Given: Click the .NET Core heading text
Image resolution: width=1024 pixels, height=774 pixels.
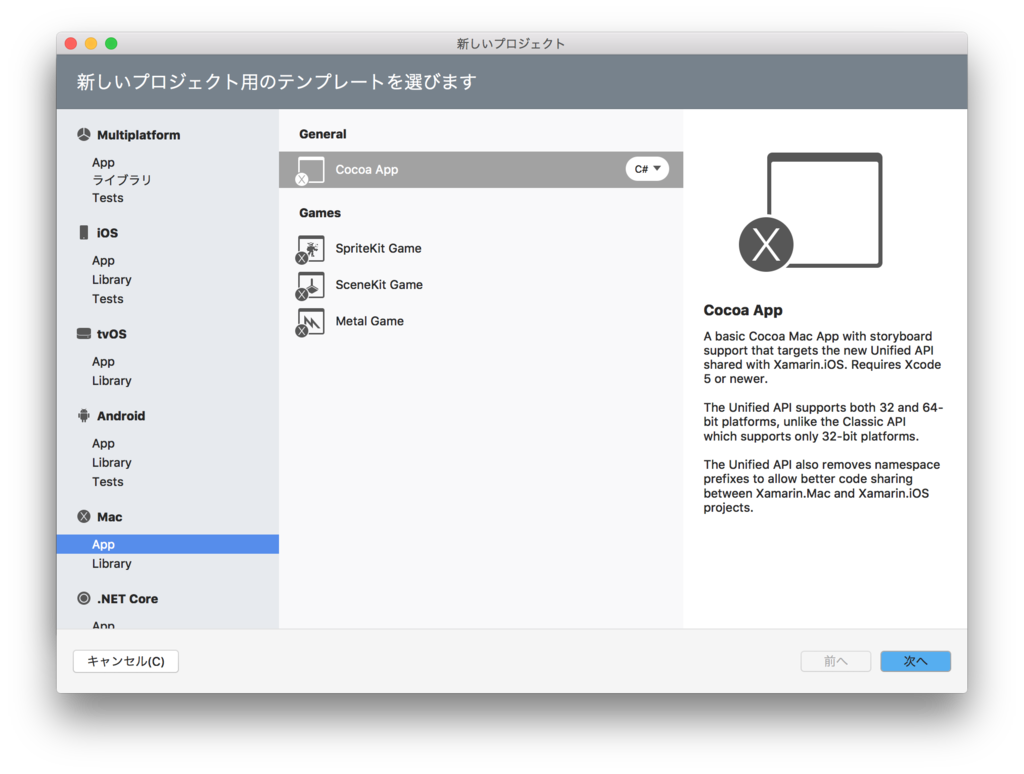Looking at the screenshot, I should click(x=127, y=598).
